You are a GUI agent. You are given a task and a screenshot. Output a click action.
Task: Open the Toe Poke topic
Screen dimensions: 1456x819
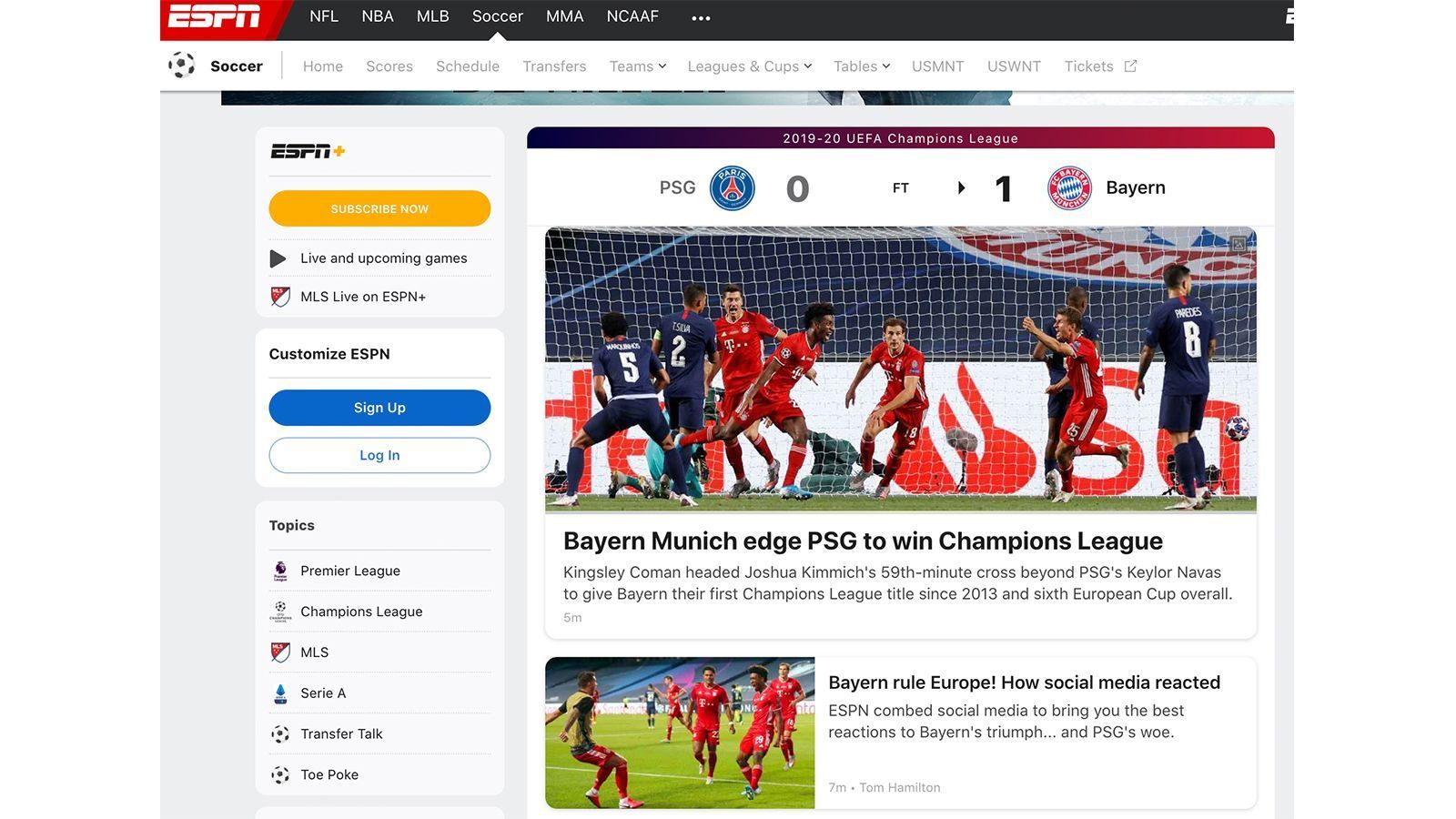click(x=329, y=775)
